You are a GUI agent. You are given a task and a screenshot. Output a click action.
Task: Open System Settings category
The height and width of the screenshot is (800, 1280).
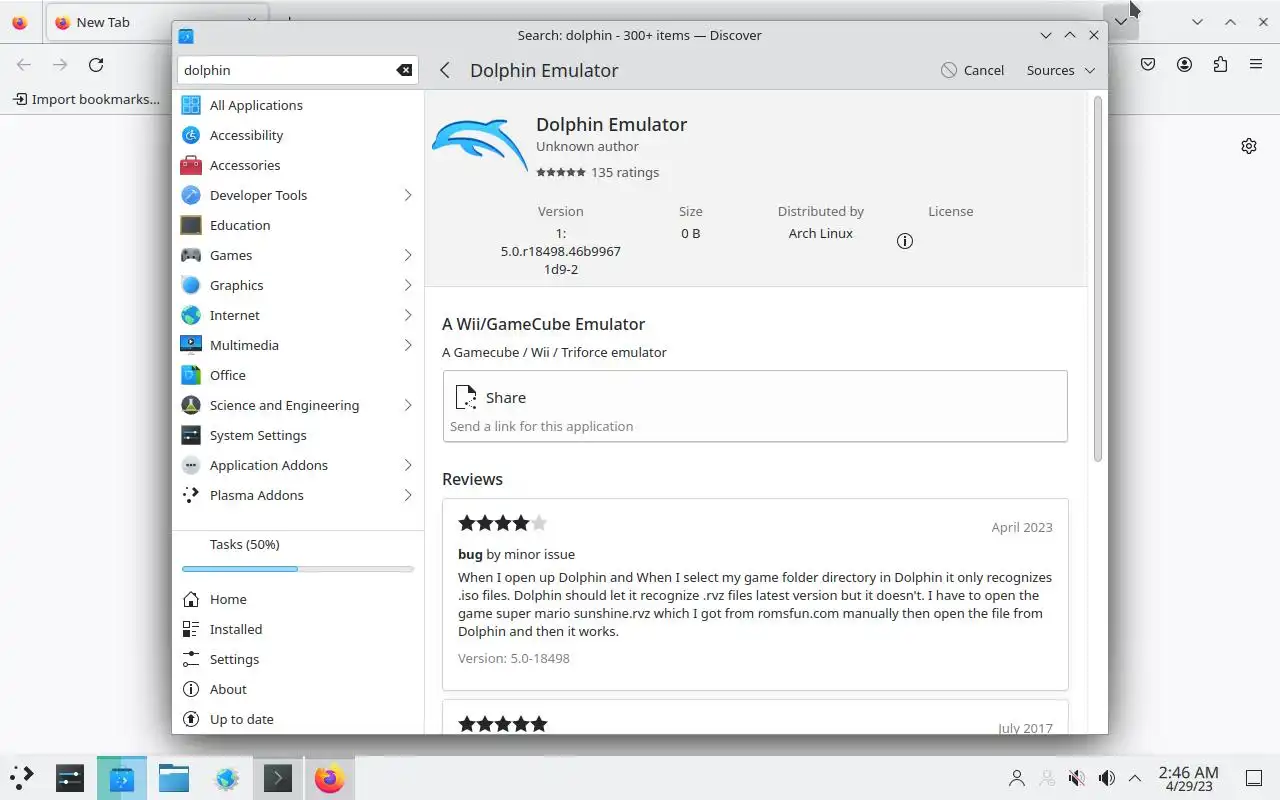point(298,435)
